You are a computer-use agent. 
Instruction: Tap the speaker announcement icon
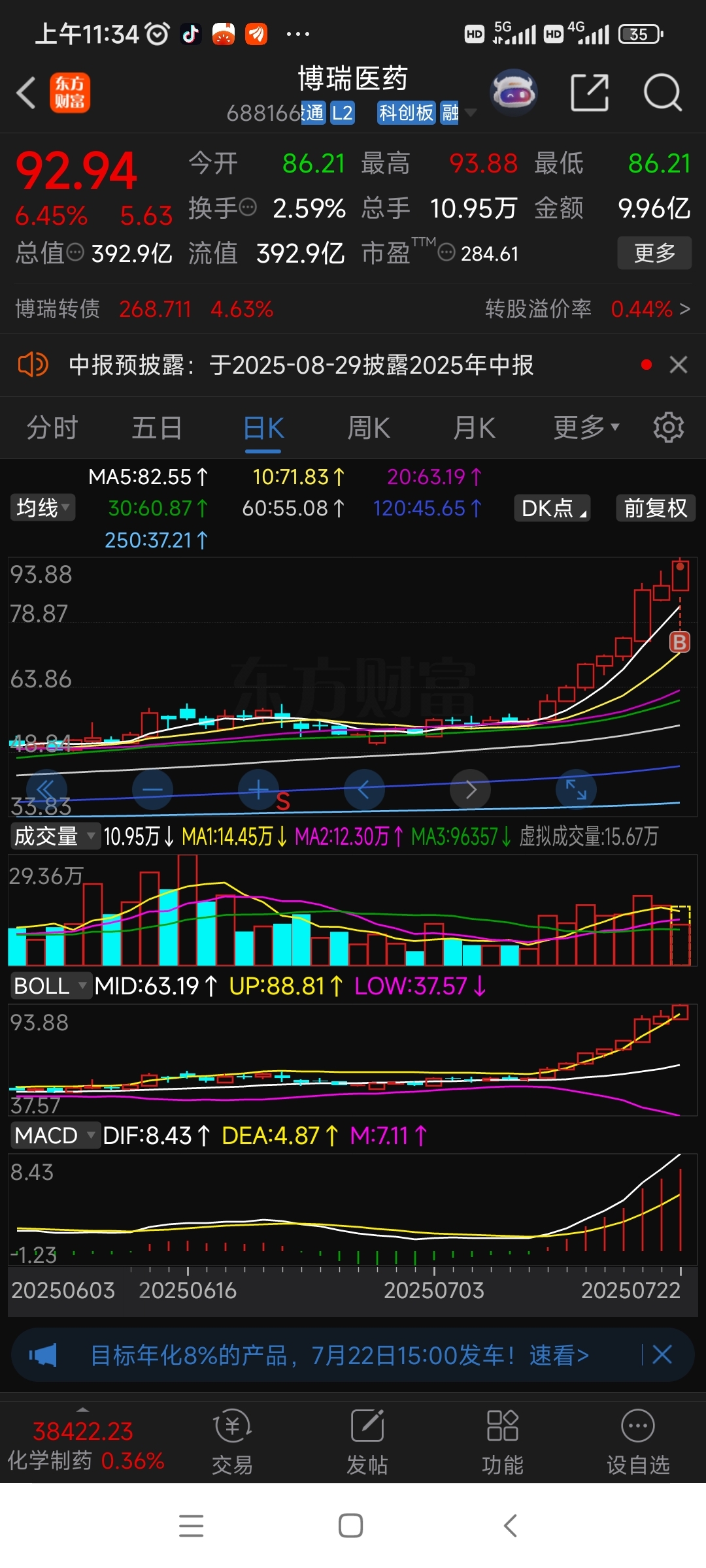(x=33, y=365)
